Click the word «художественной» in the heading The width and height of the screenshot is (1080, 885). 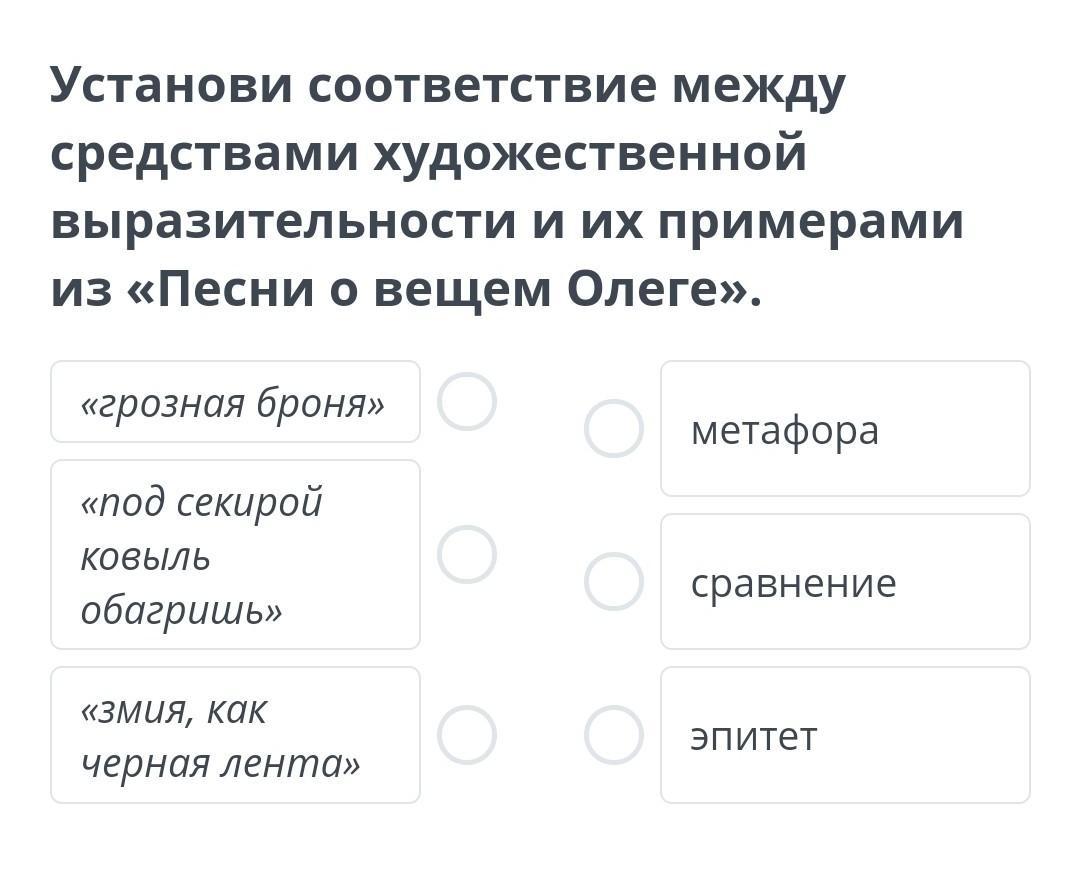pos(590,154)
